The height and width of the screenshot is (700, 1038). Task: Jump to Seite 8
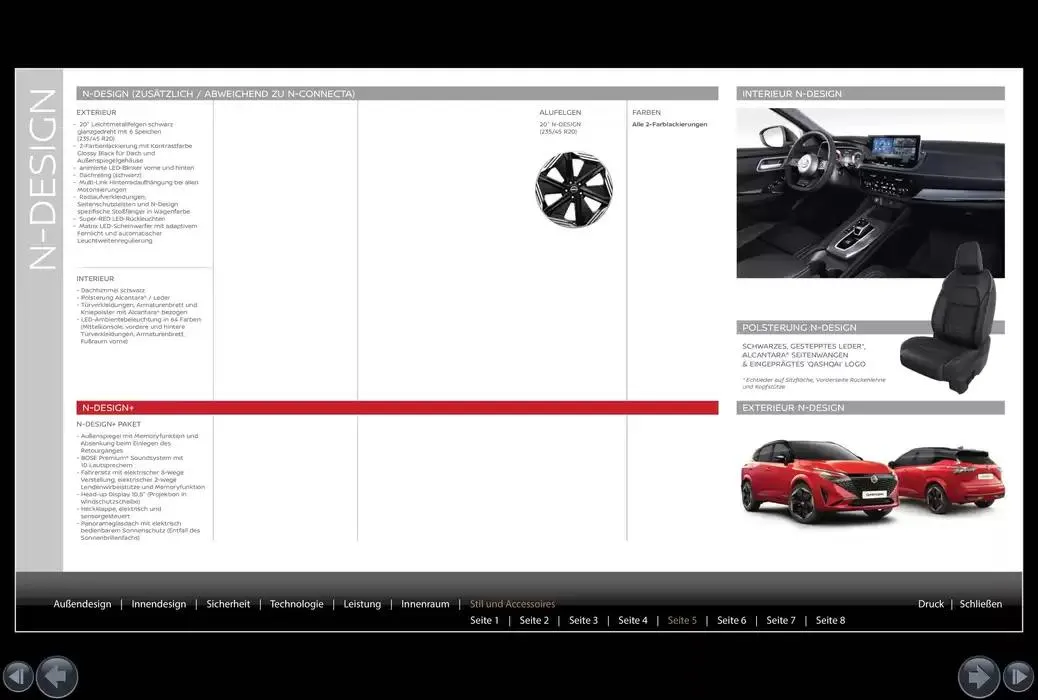pos(830,621)
